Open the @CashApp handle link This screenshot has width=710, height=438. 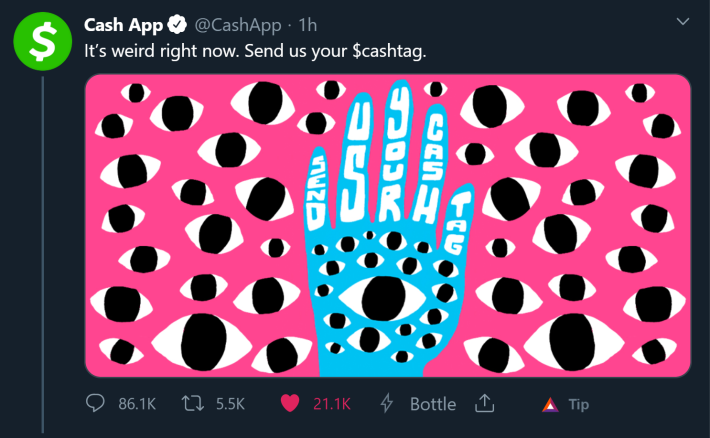[238, 25]
